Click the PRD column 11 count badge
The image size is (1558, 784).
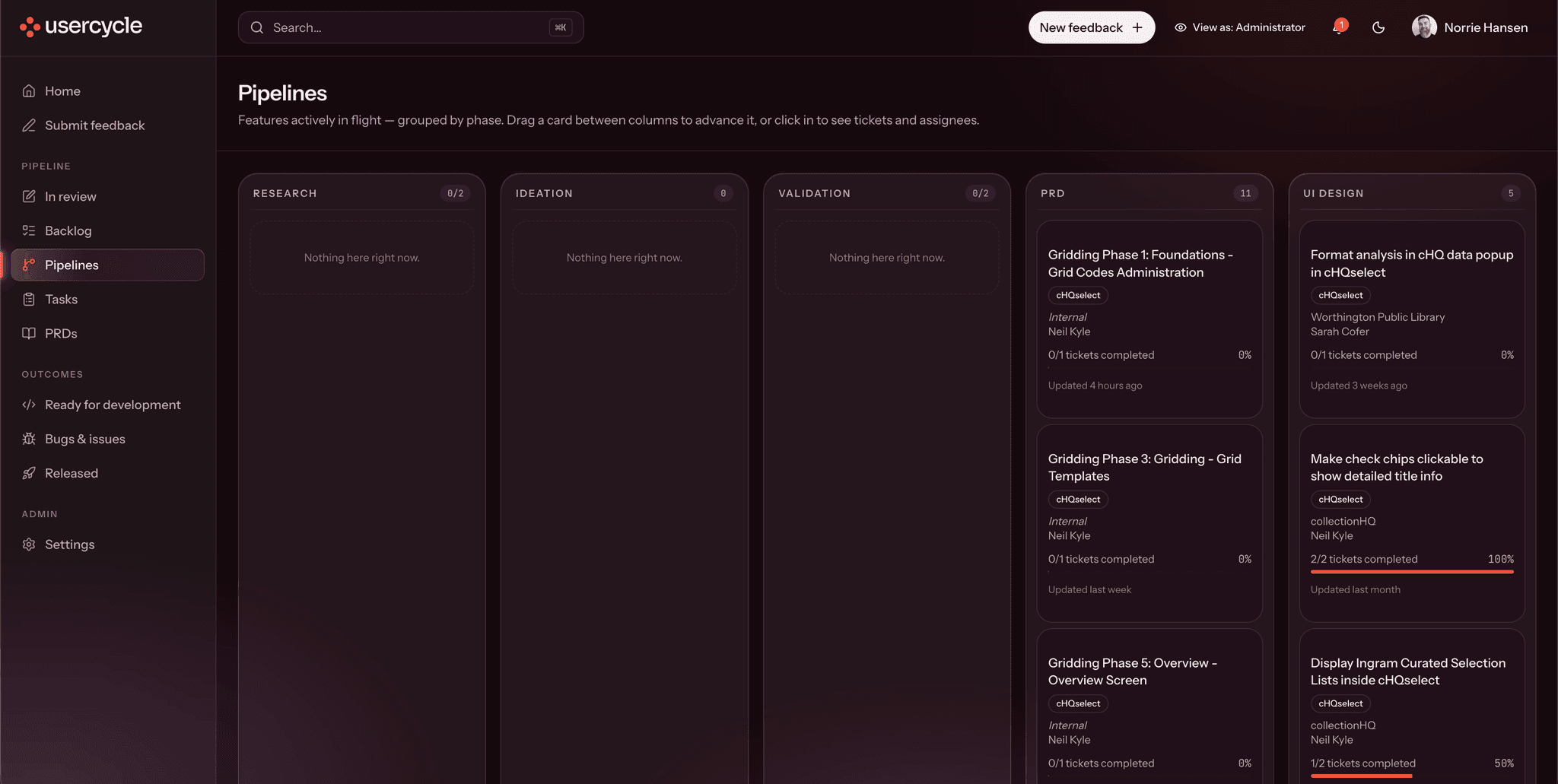(x=1245, y=194)
